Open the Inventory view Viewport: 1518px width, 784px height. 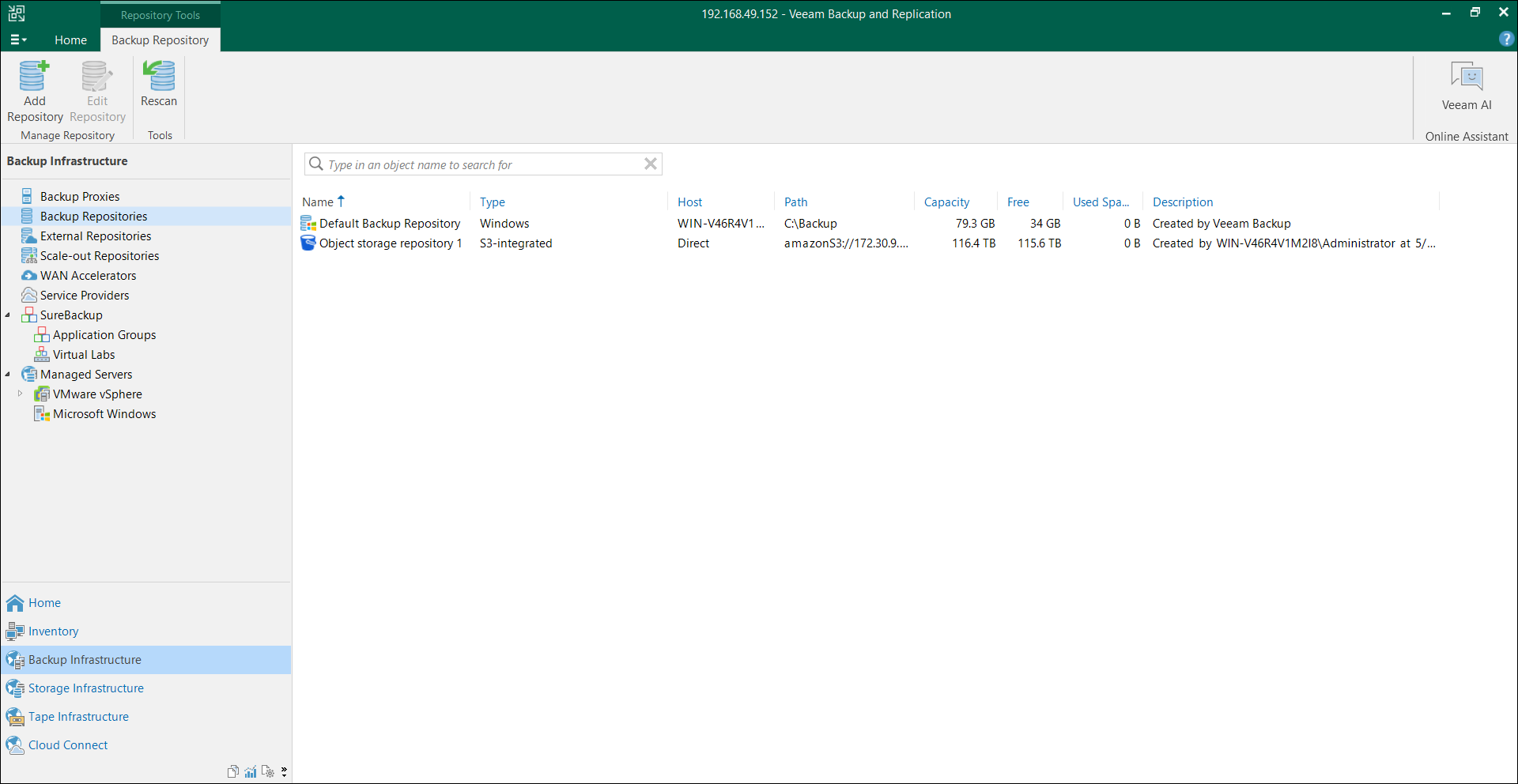(53, 631)
